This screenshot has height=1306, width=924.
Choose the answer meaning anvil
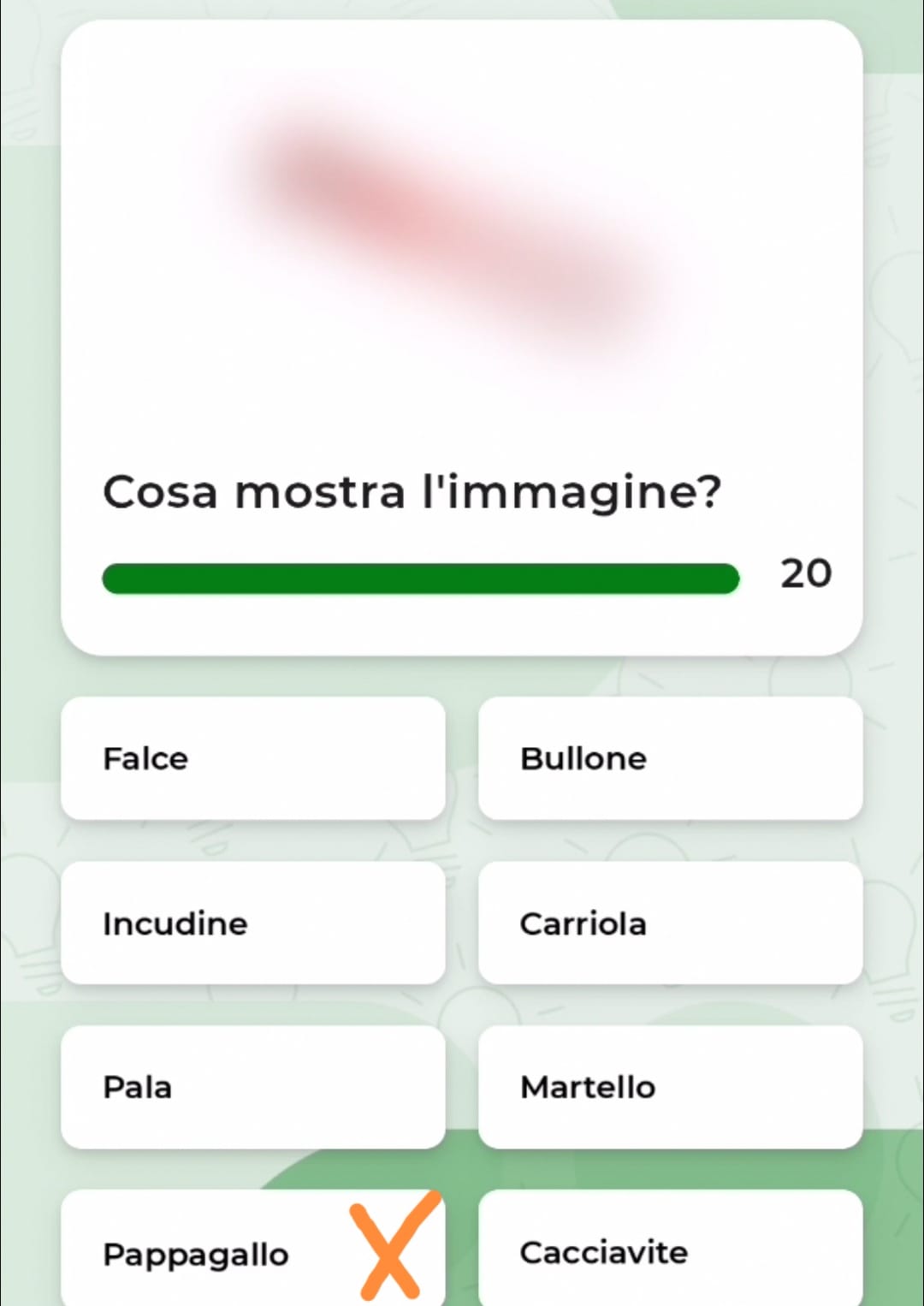click(x=252, y=923)
